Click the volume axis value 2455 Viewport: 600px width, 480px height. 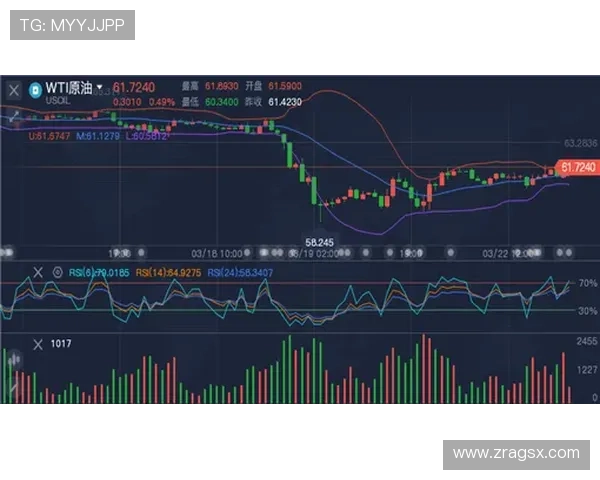587,341
